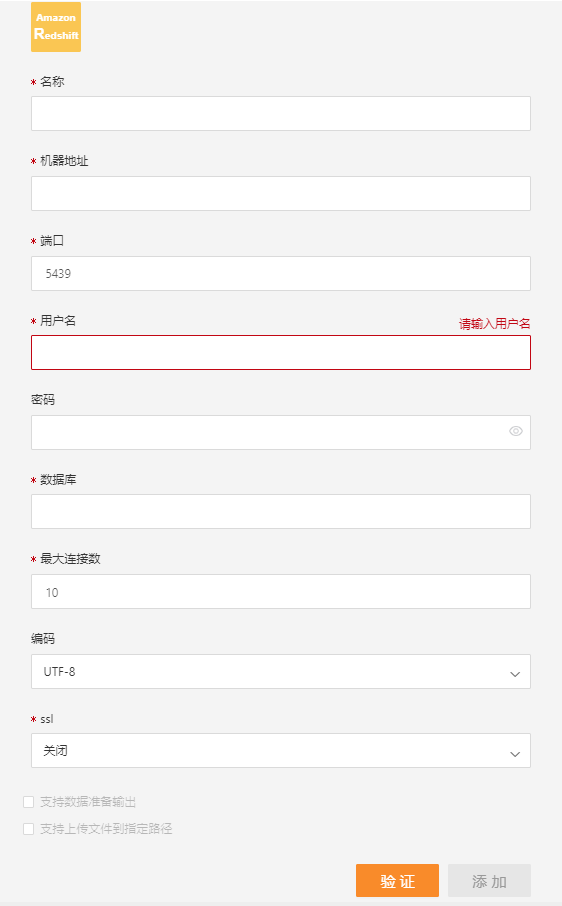Enable 支持数据准备输出 checkbox
Screen dimensions: 562x906
click(28, 802)
